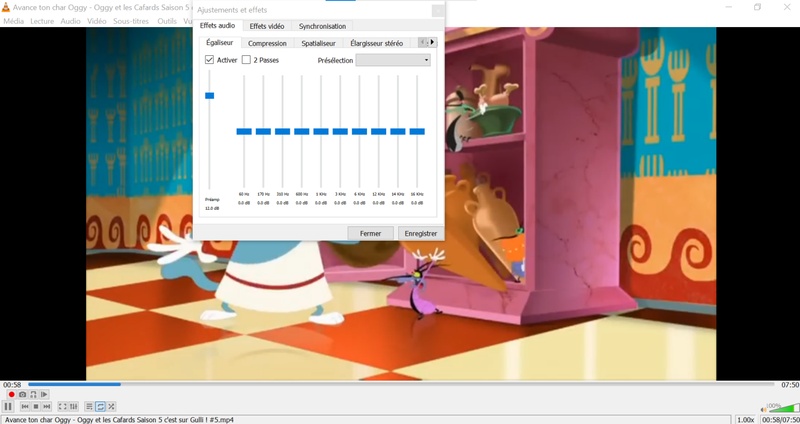Toggle the A-B loop button
Viewport: 800px width, 424px height.
coord(33,394)
